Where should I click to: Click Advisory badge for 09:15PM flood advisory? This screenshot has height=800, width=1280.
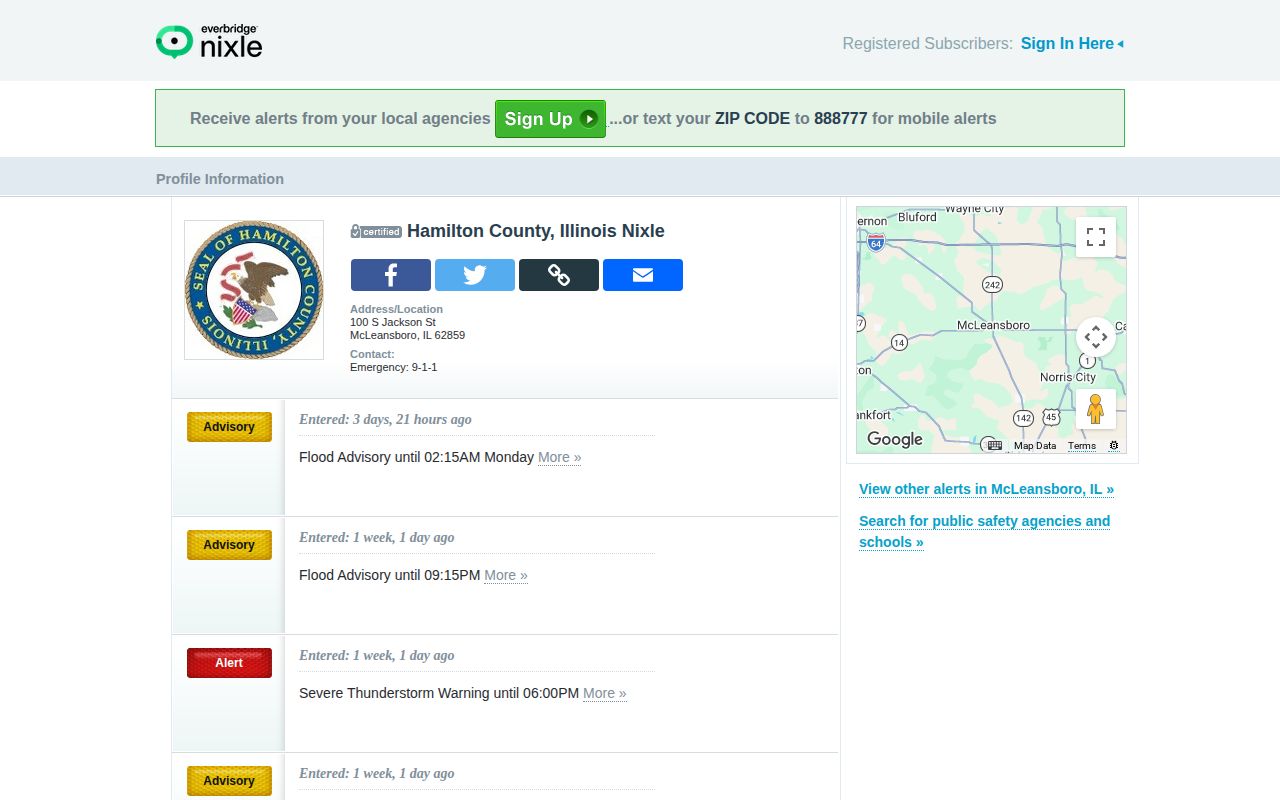(x=229, y=545)
